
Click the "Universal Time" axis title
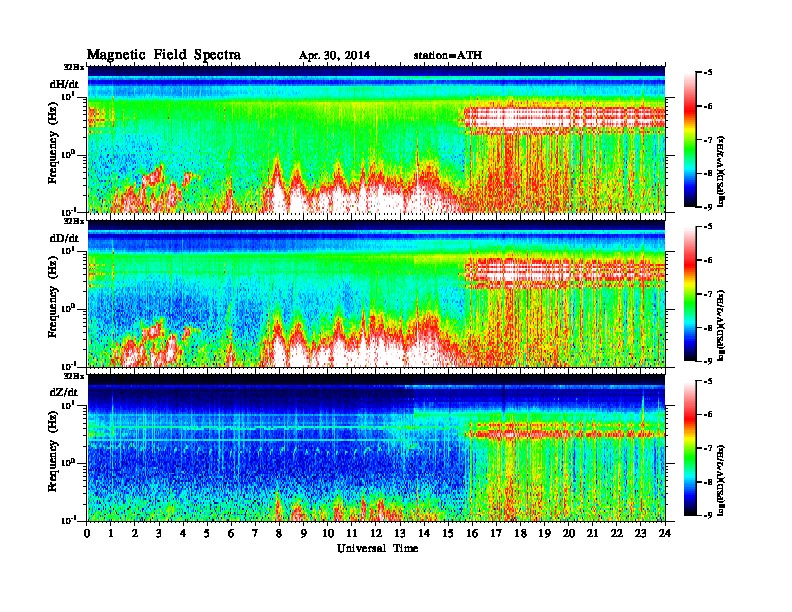[377, 548]
